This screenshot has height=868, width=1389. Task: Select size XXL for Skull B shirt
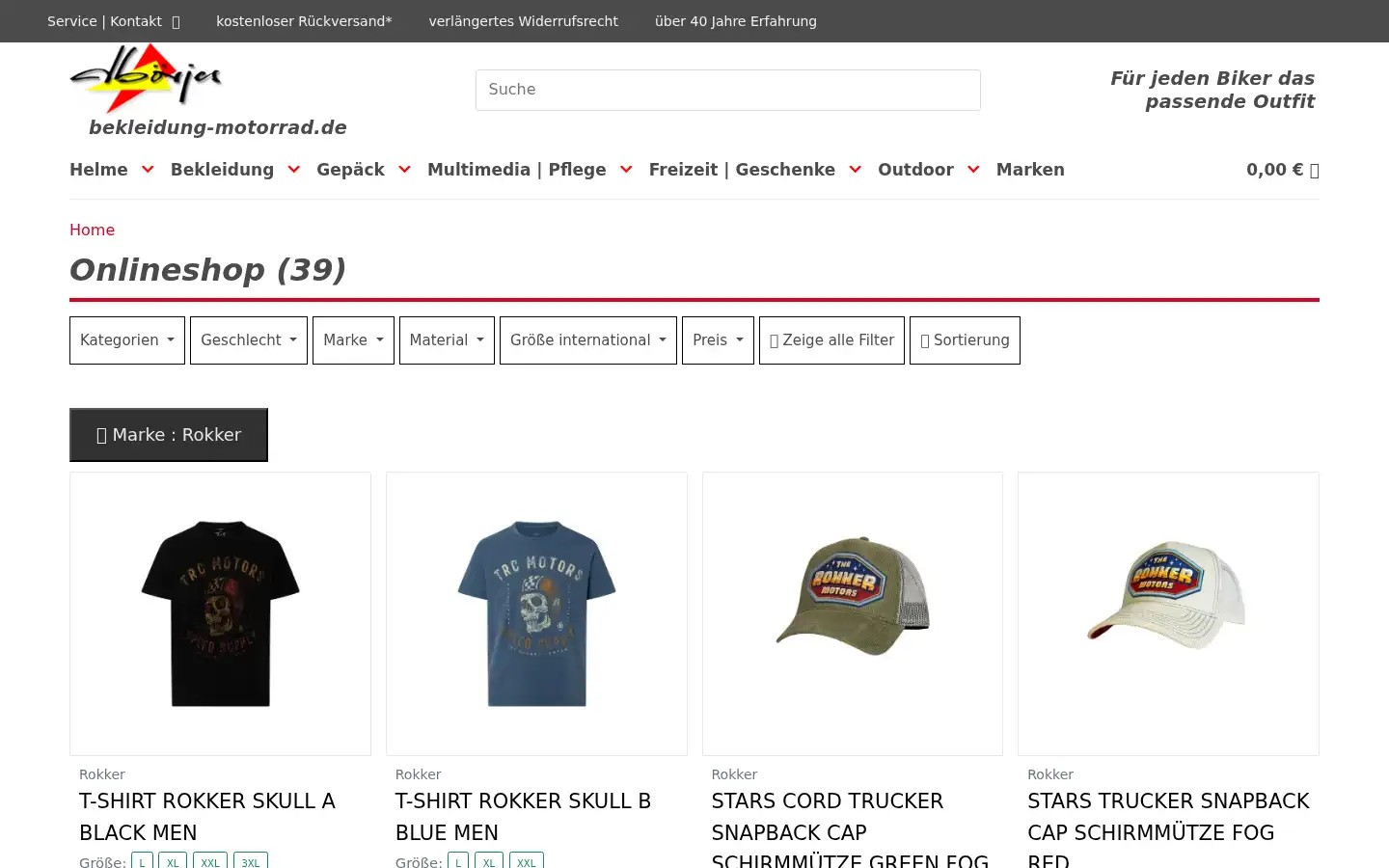pyautogui.click(x=527, y=861)
